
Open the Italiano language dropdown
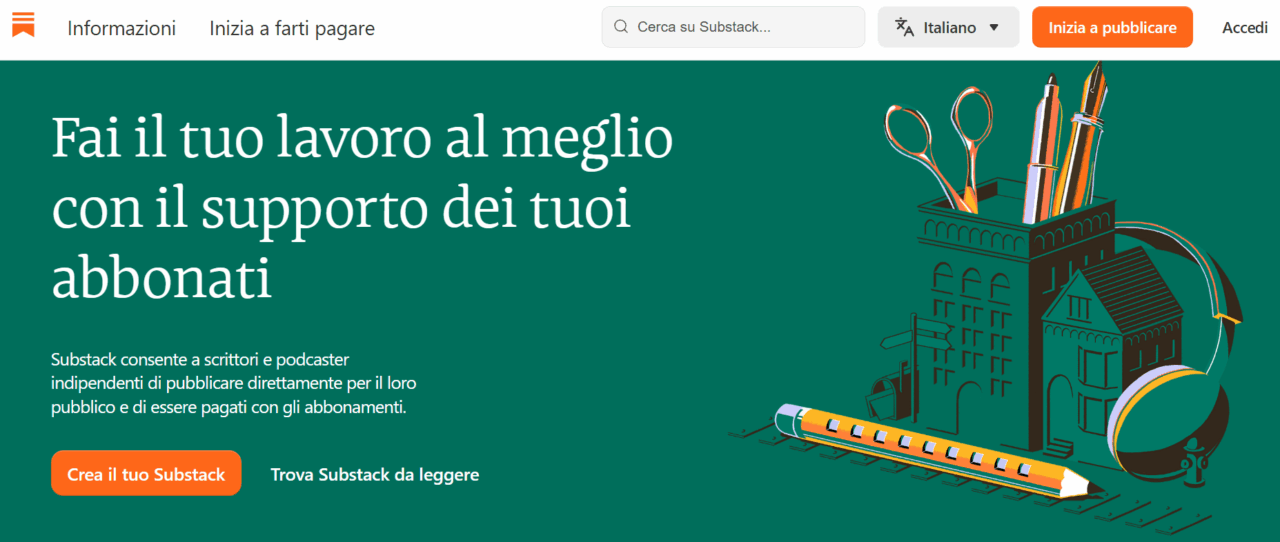[x=948, y=27]
